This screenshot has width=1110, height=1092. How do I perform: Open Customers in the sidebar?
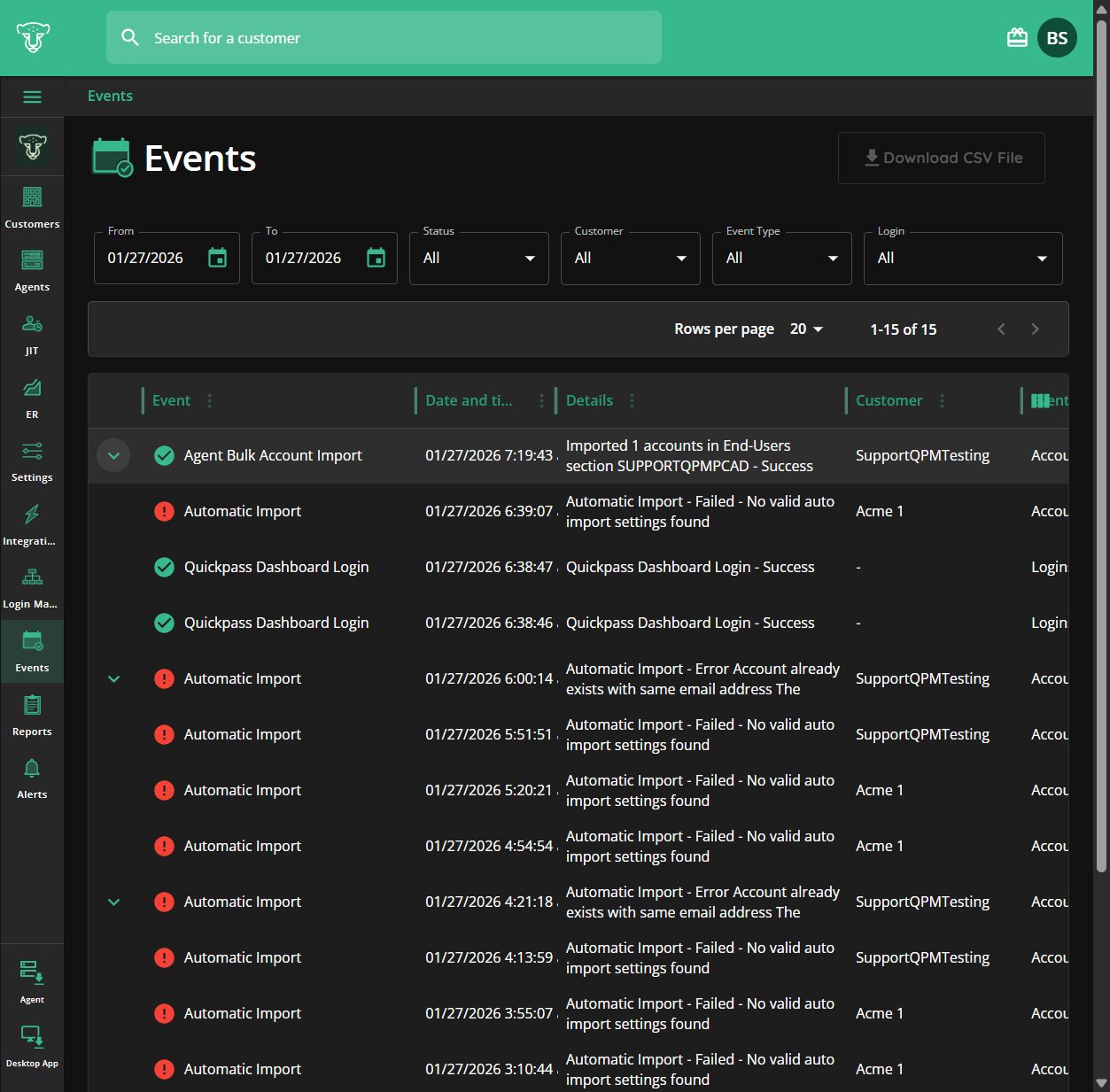32,207
